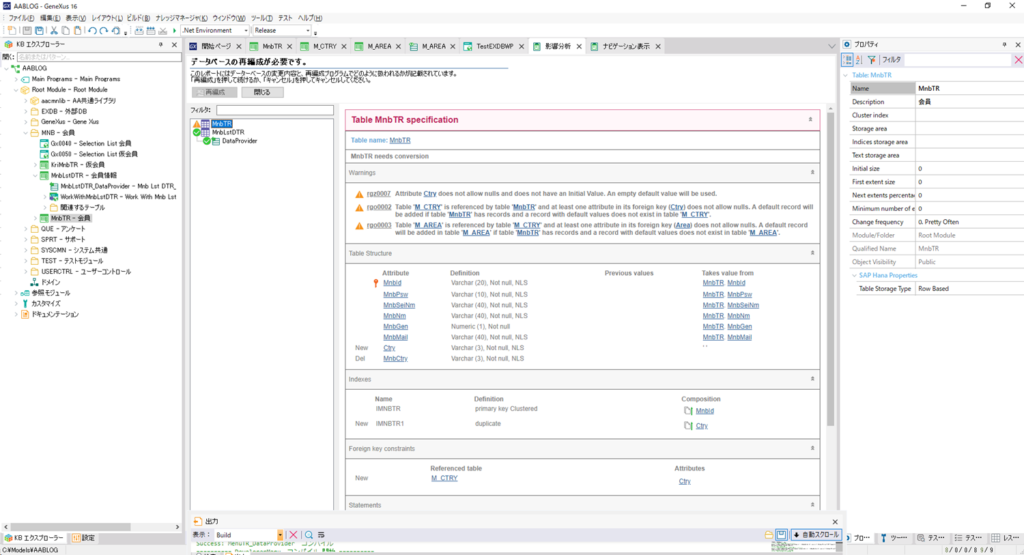Collapse the SAP Hana Properties group

pos(854,276)
